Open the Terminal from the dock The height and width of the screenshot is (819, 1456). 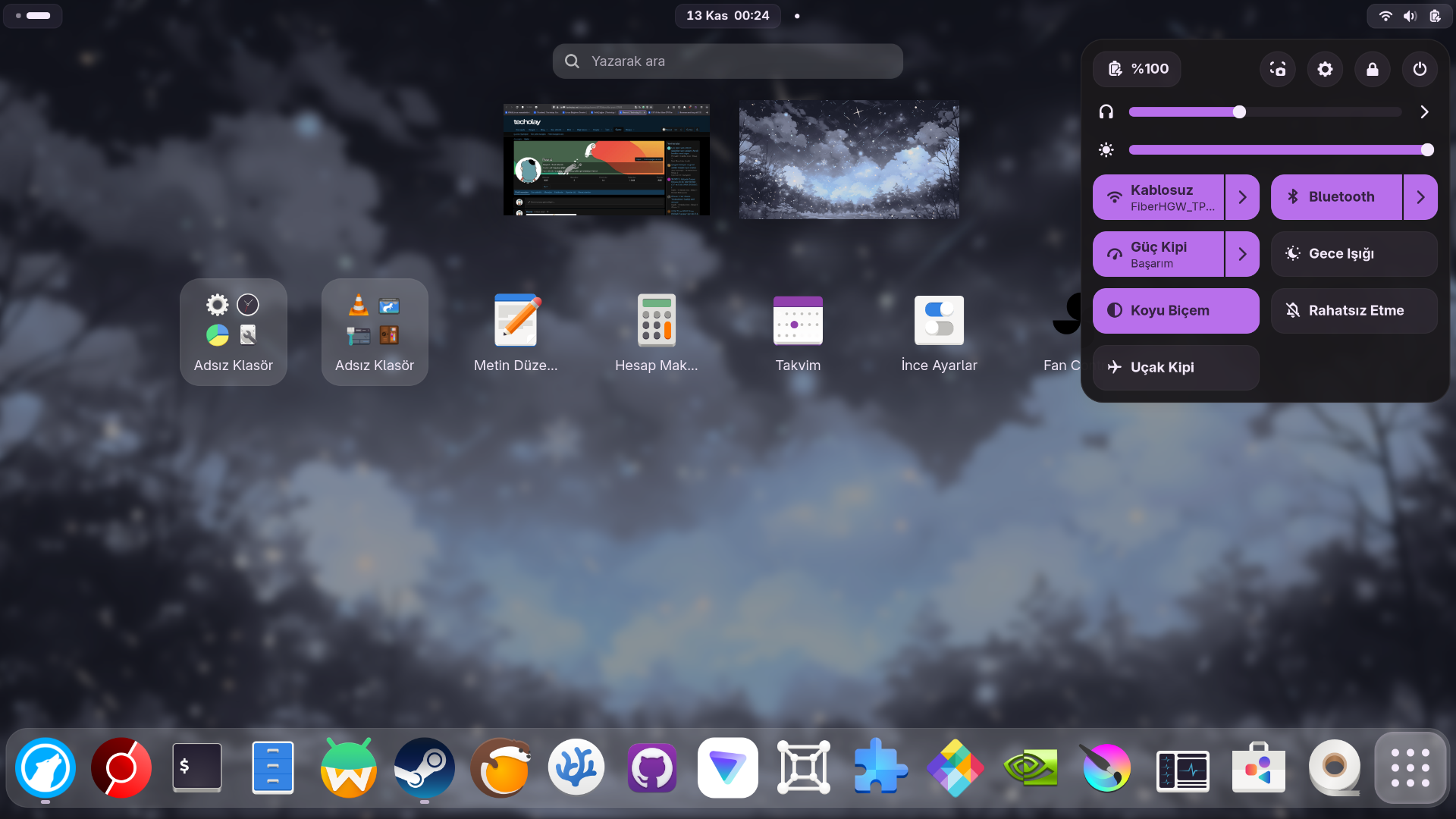point(197,767)
